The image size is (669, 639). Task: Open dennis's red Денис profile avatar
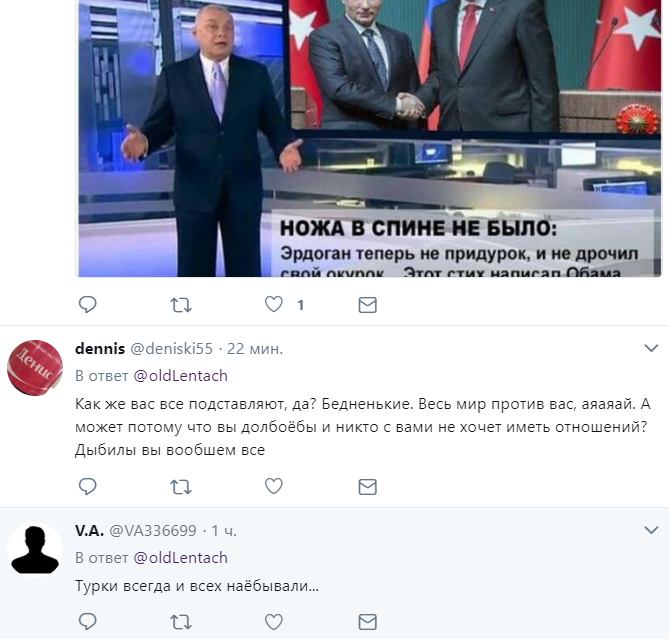pyautogui.click(x=35, y=368)
